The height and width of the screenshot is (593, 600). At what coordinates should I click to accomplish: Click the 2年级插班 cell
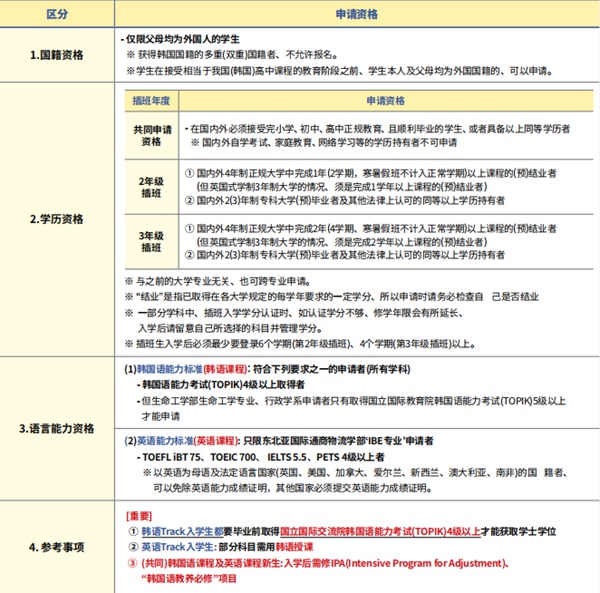click(152, 187)
